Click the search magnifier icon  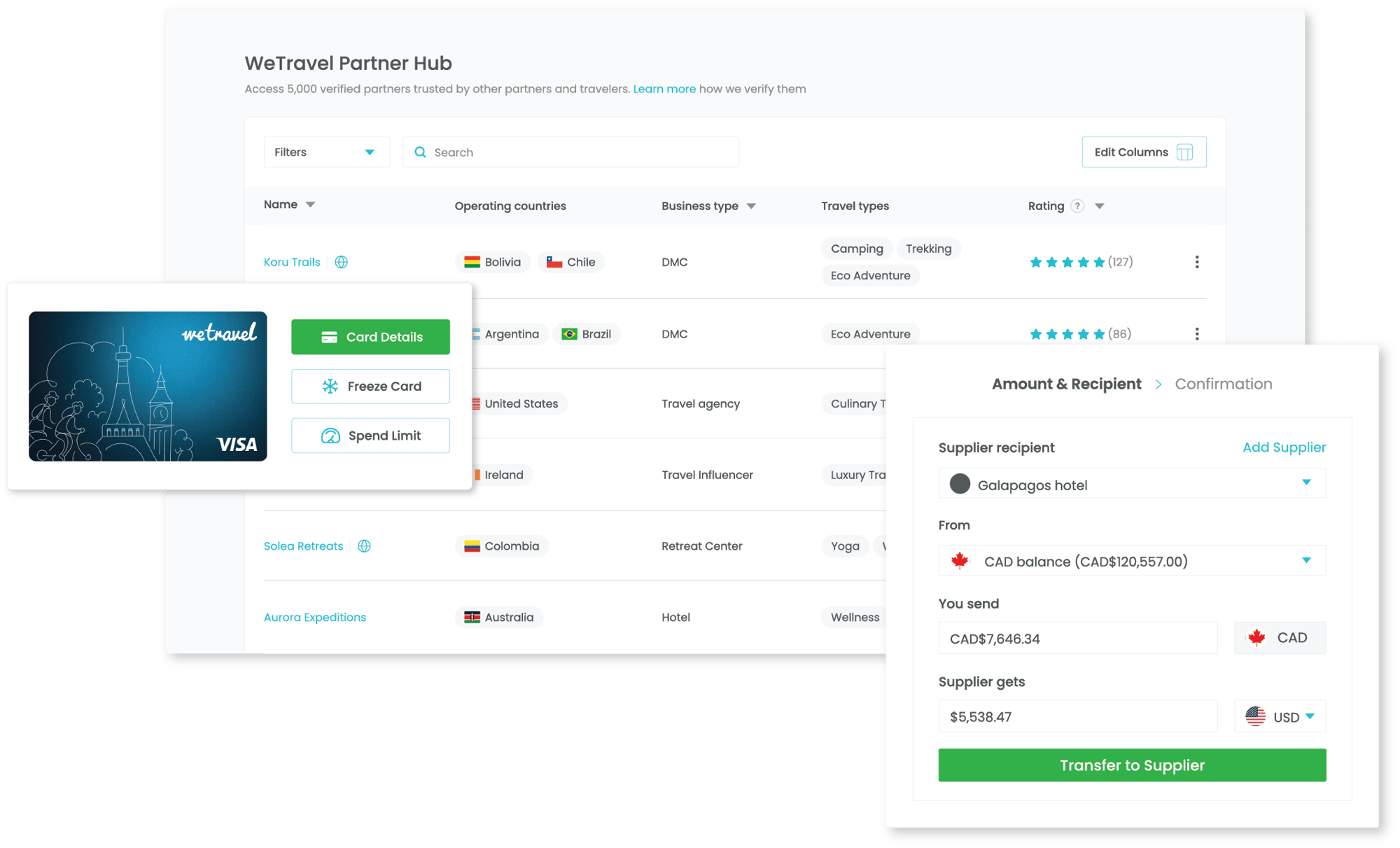[x=420, y=152]
